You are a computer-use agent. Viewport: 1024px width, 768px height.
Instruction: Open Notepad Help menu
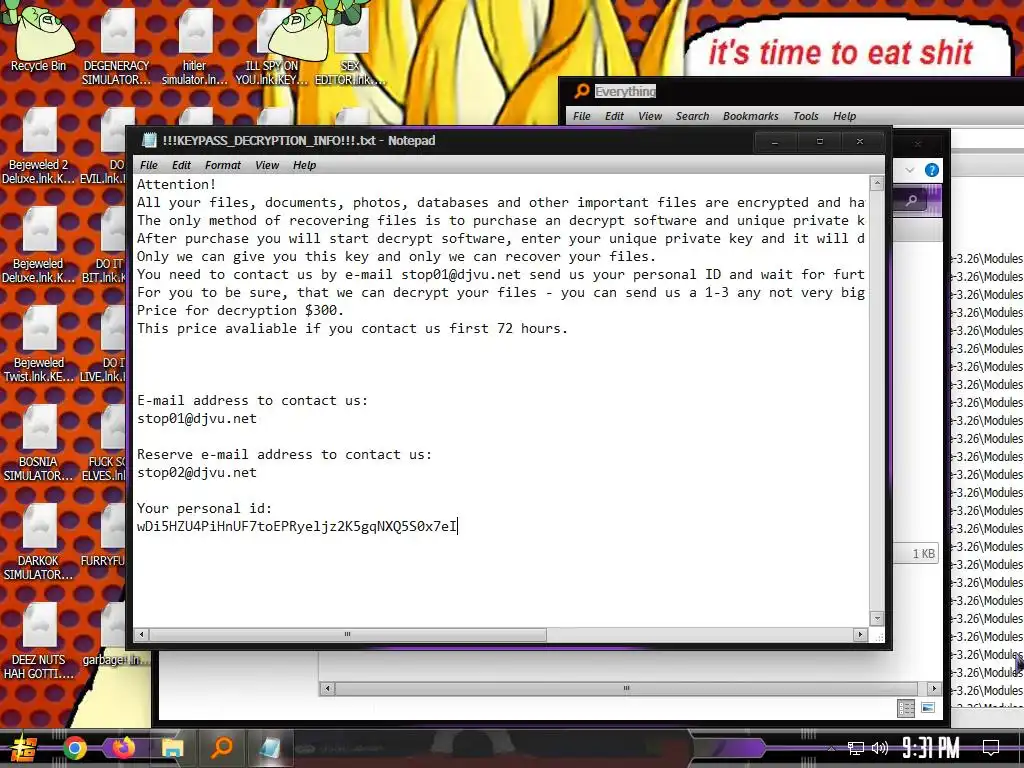coord(304,165)
